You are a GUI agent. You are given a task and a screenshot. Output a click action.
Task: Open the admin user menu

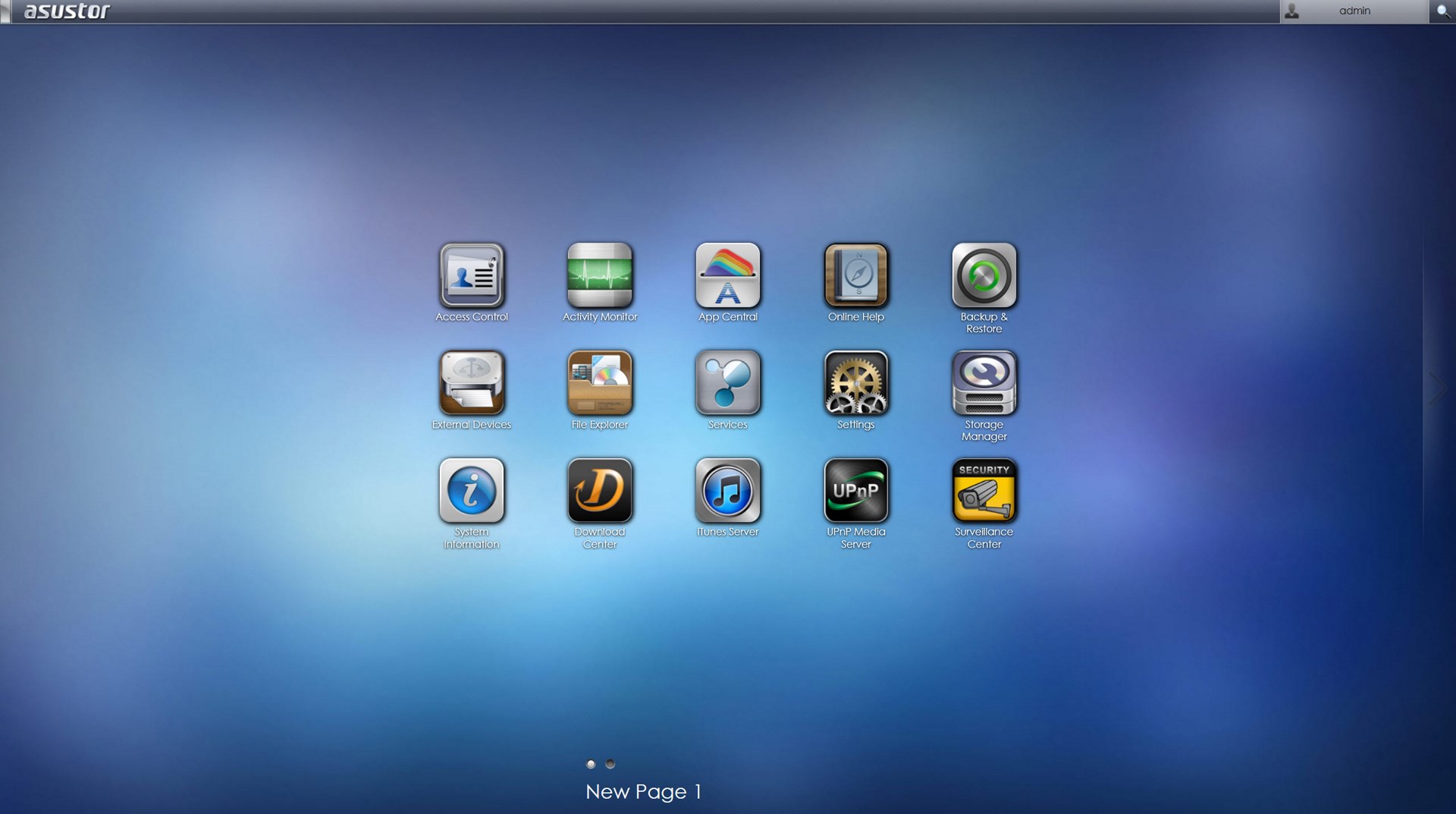[1354, 11]
